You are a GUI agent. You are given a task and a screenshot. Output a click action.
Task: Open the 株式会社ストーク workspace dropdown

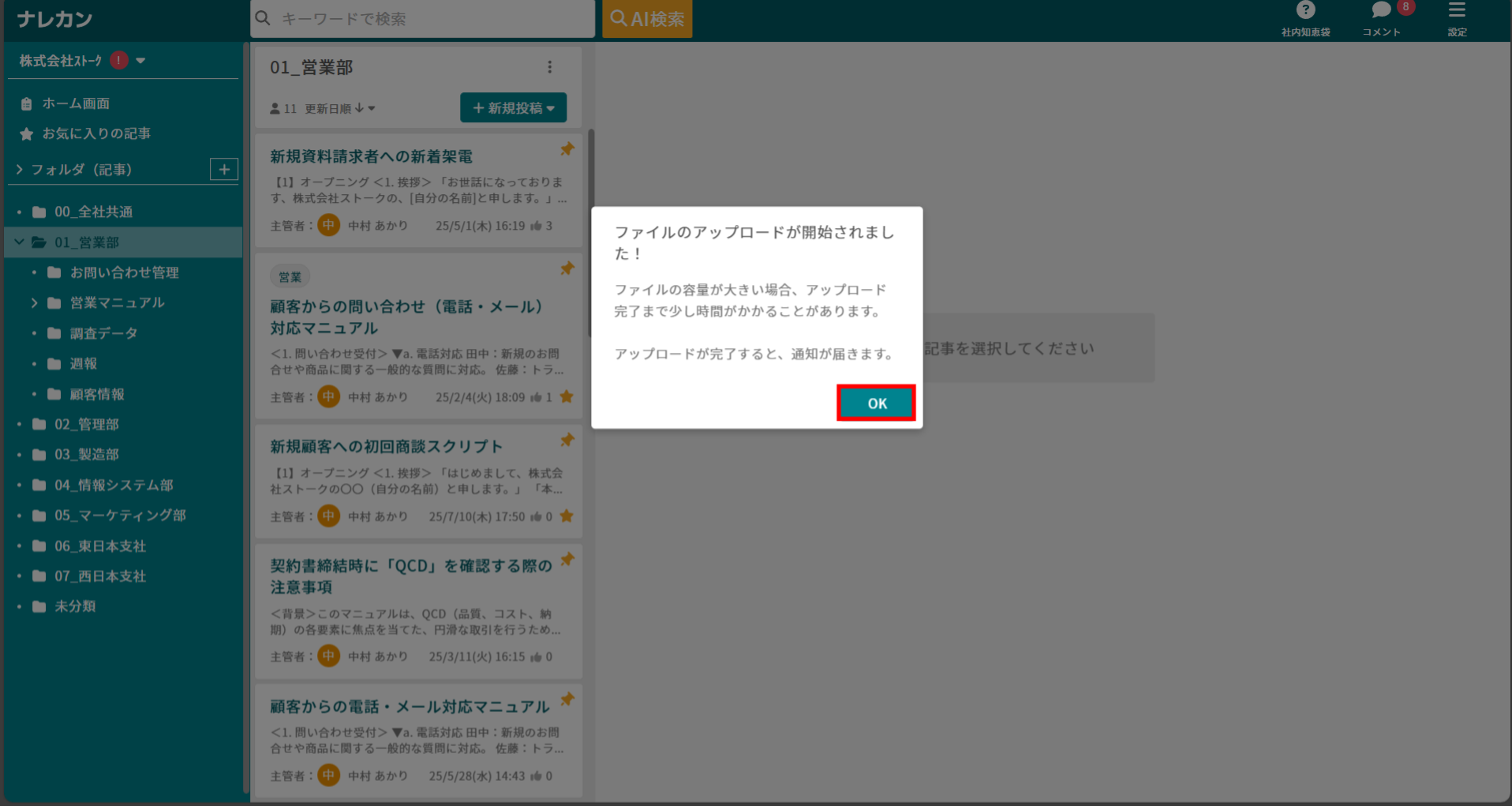140,59
